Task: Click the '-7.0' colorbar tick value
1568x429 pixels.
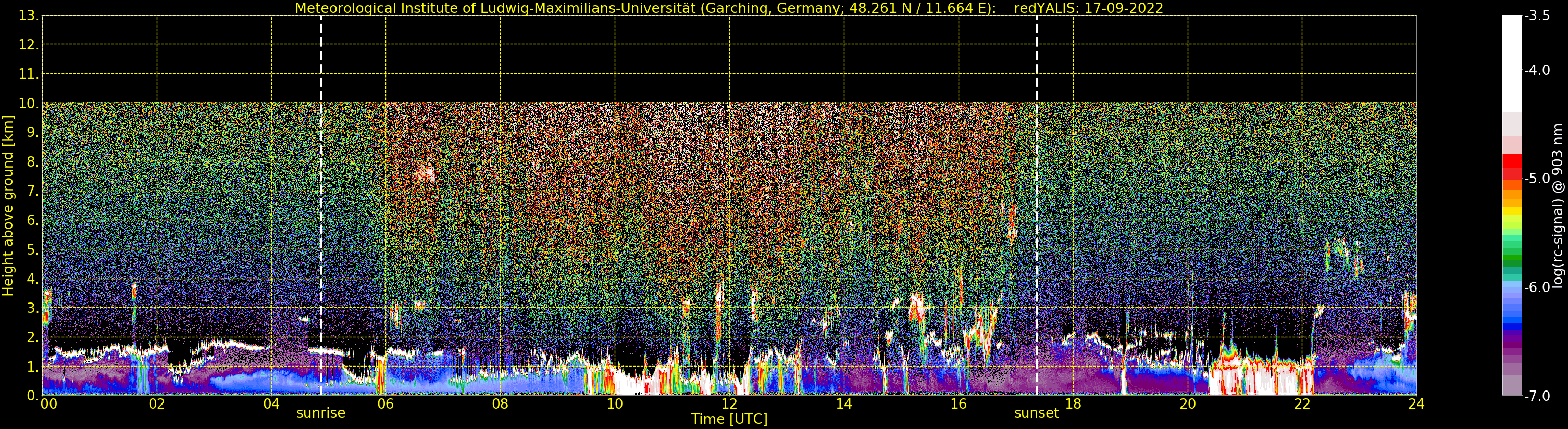Action: 1537,396
